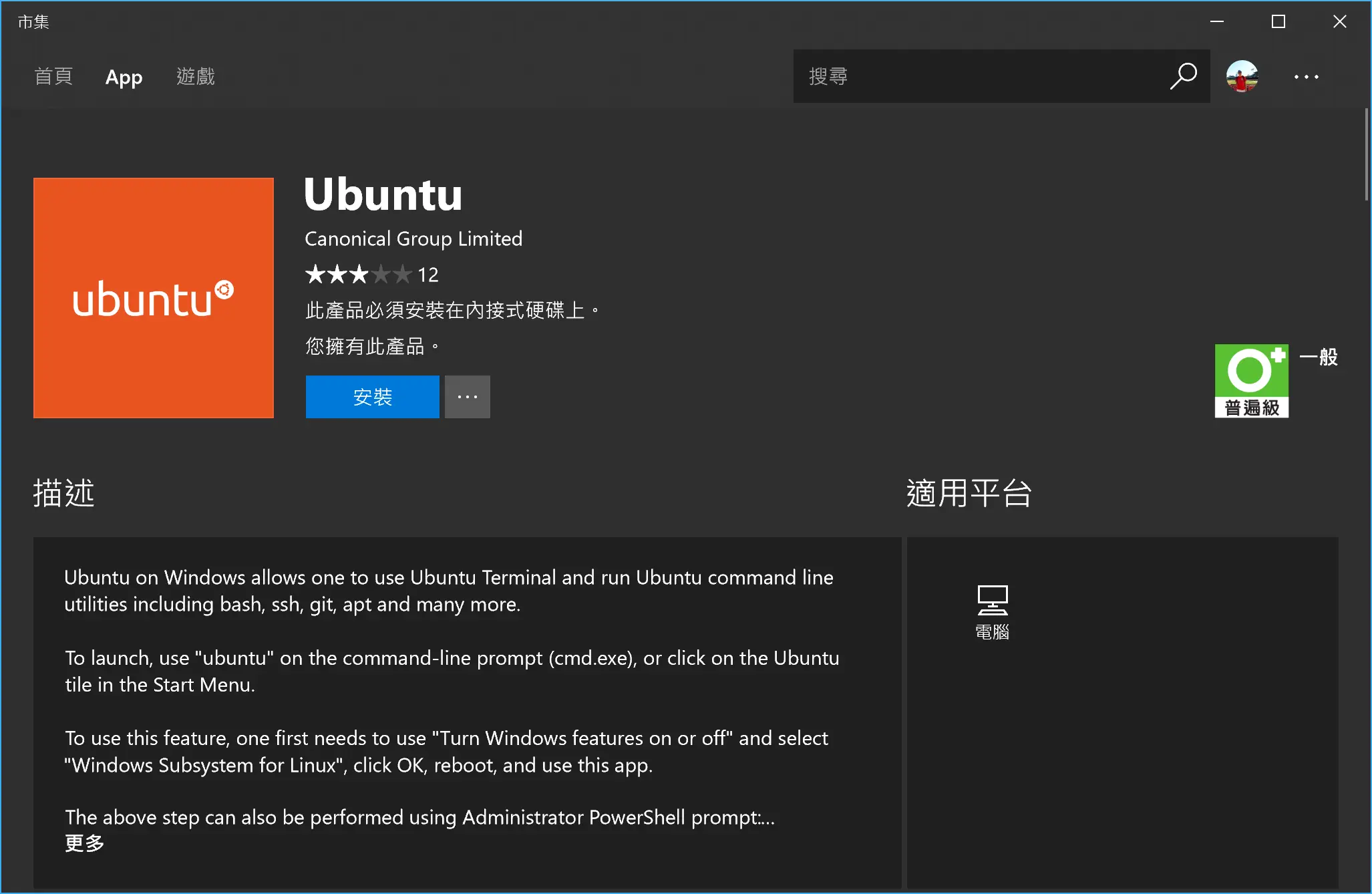The width and height of the screenshot is (1372, 894).
Task: Open Canonical Group Limited publisher link
Action: (x=413, y=239)
